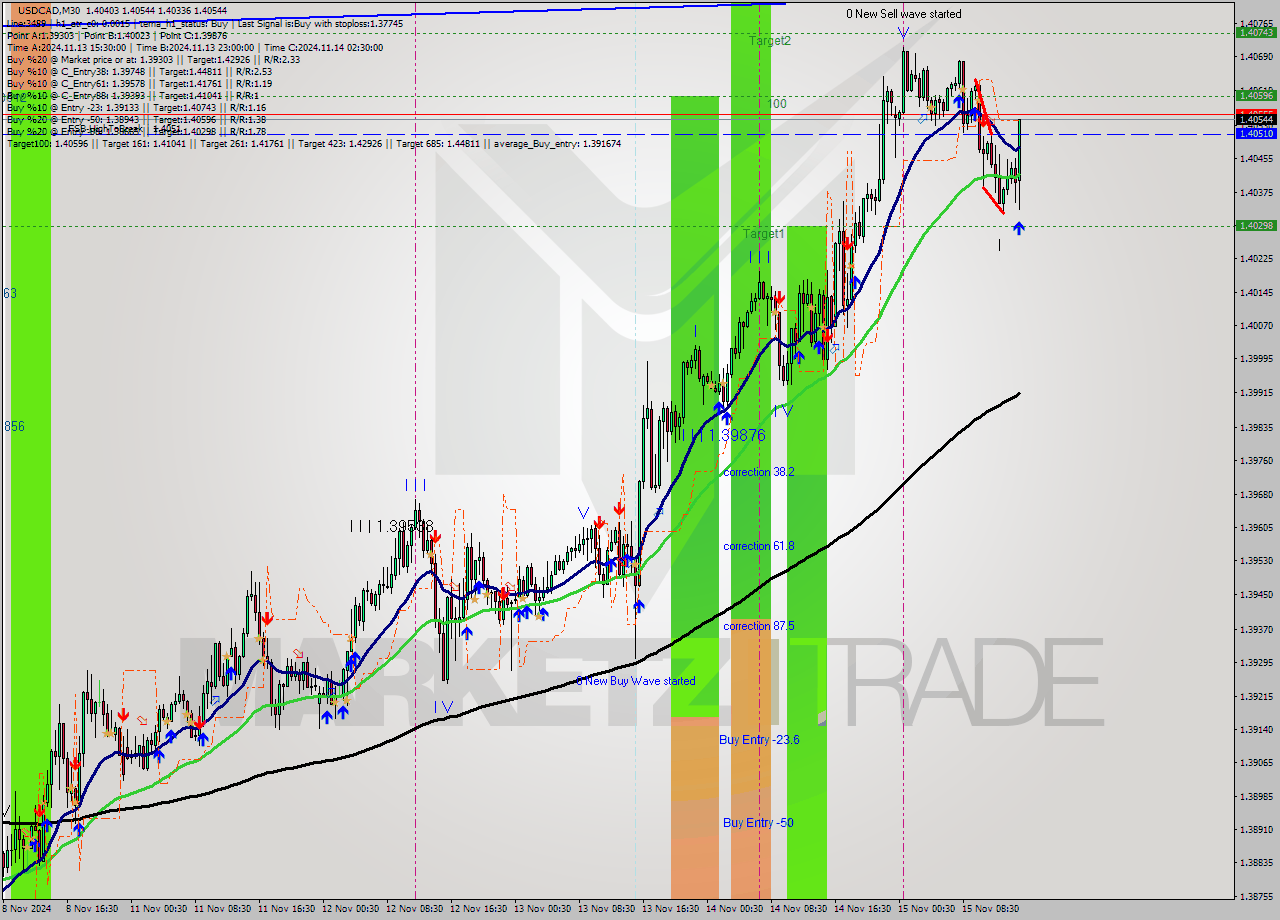Click the 1.39915 price axis value
This screenshot has width=1280, height=920.
[1255, 392]
